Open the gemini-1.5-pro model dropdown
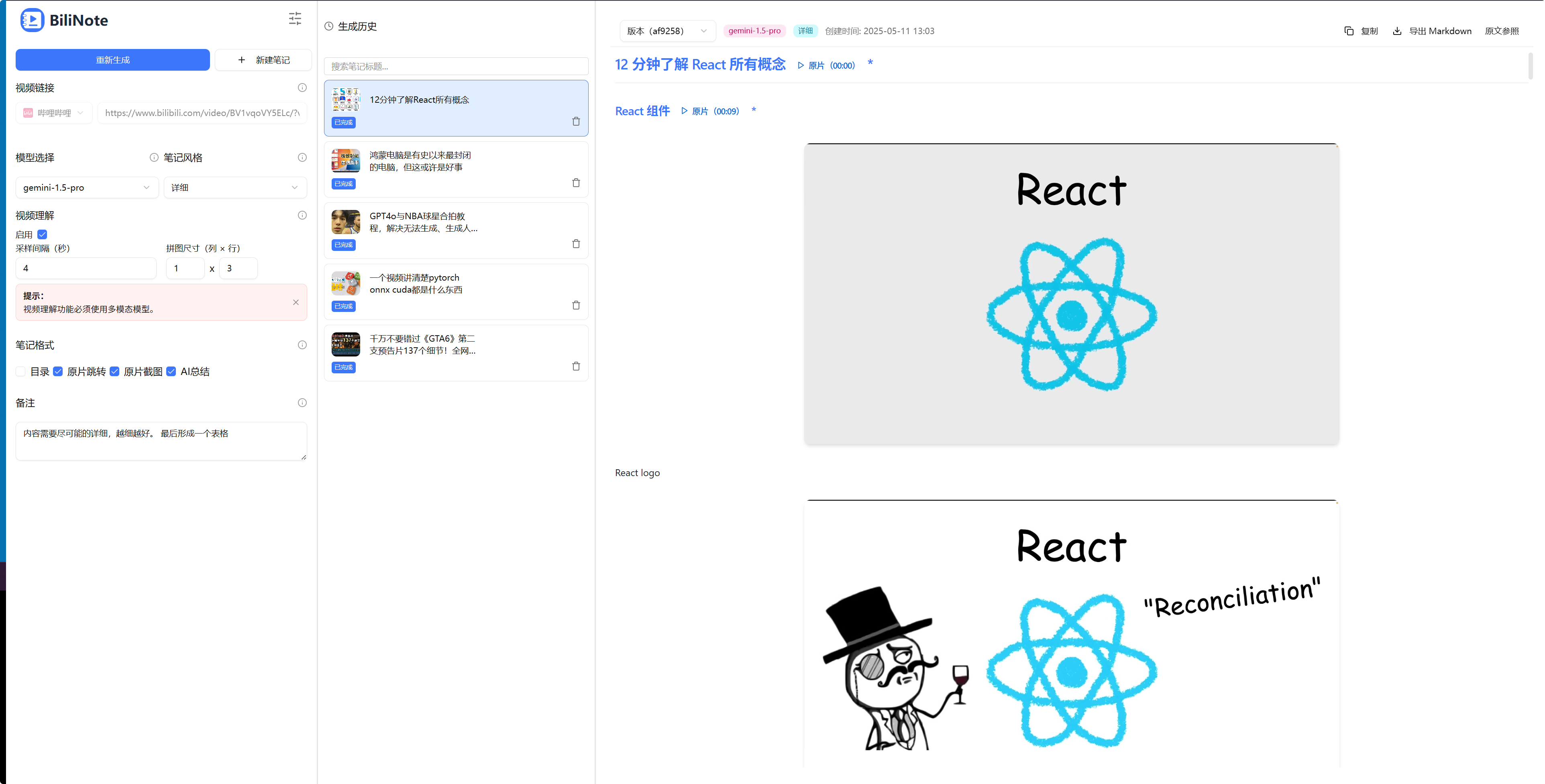The width and height of the screenshot is (1545, 784). click(86, 188)
